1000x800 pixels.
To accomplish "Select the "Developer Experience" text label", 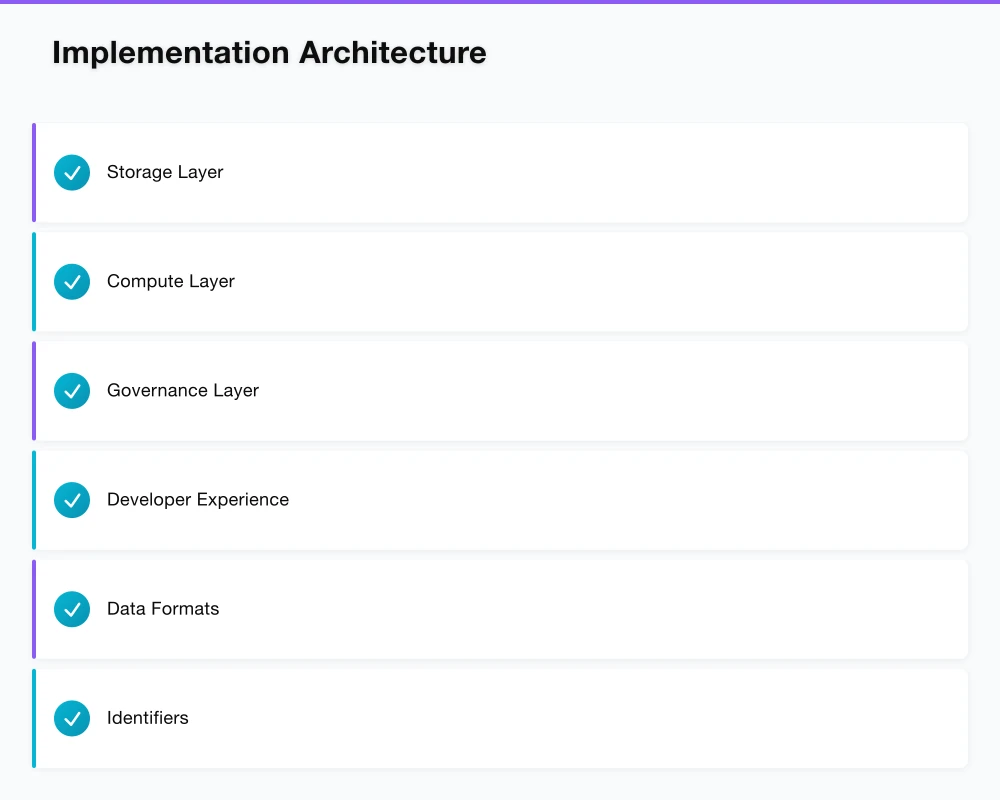I will [198, 499].
